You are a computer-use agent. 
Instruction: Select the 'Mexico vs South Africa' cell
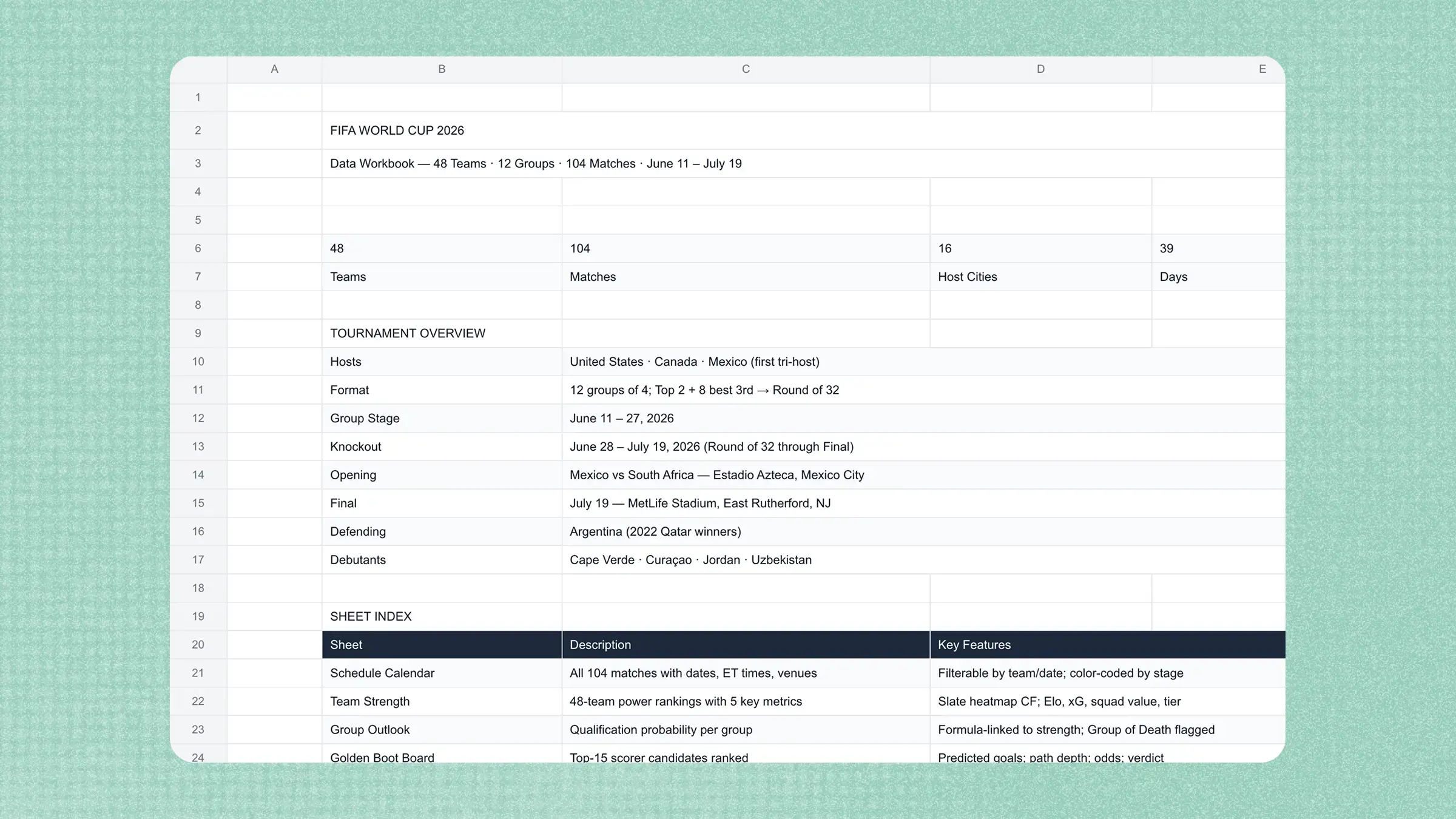click(x=923, y=475)
